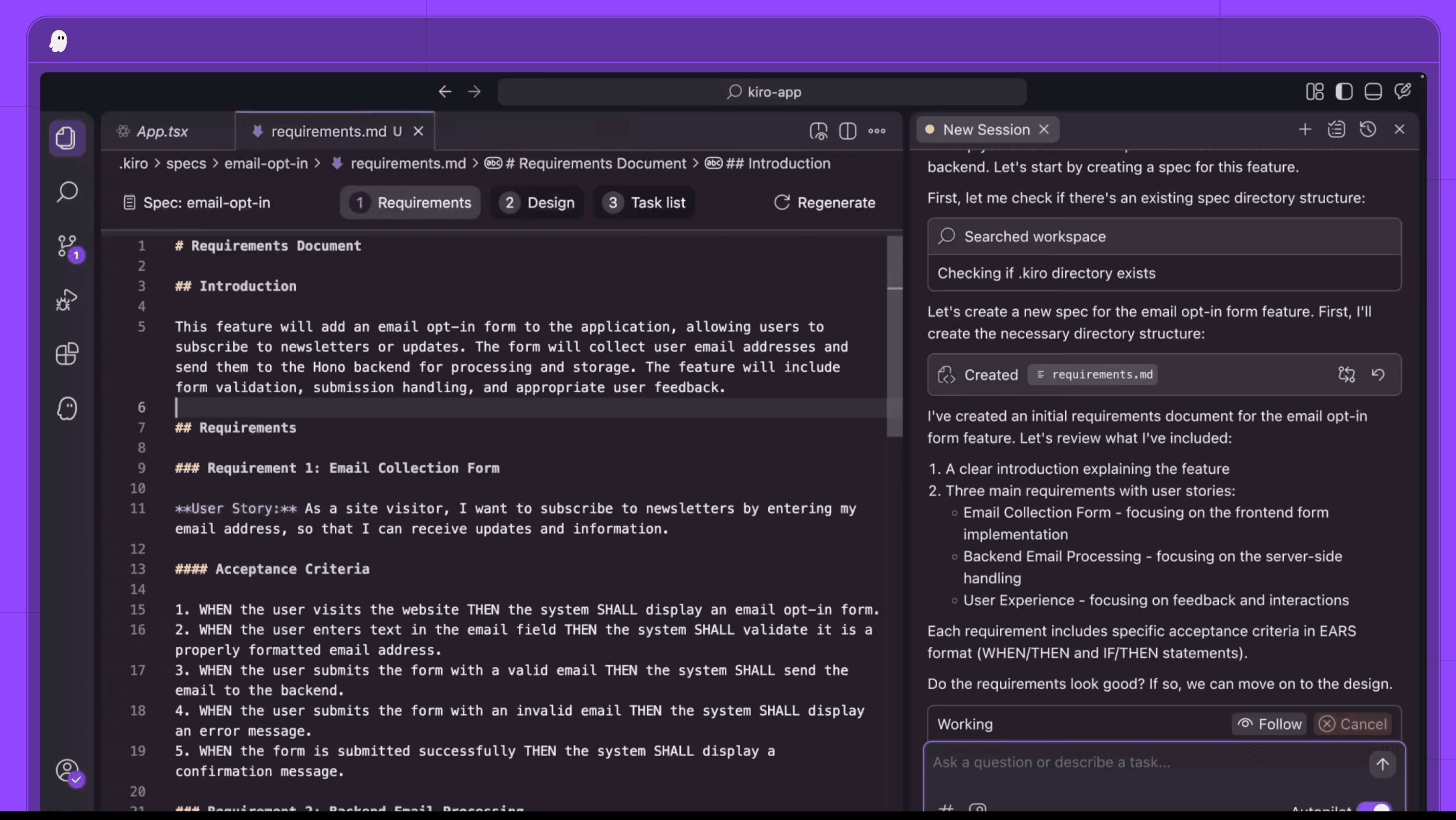Screen dimensions: 1456x820
Task: Click the ghost chat icon in sidebar
Action: tap(67, 408)
